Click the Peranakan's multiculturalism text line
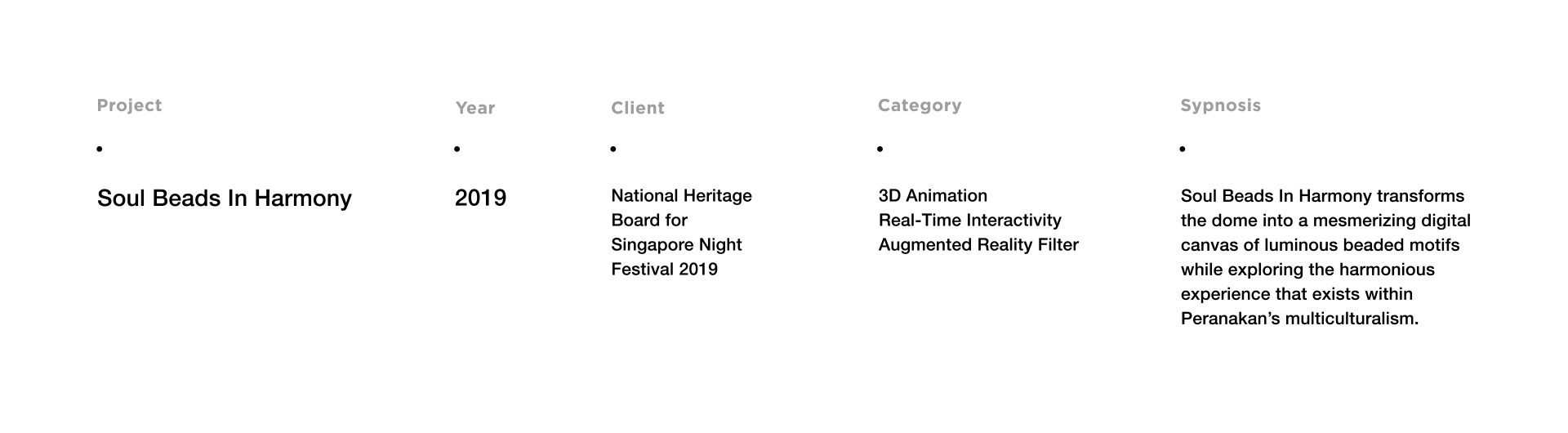This screenshot has width=1568, height=433. 1299,319
